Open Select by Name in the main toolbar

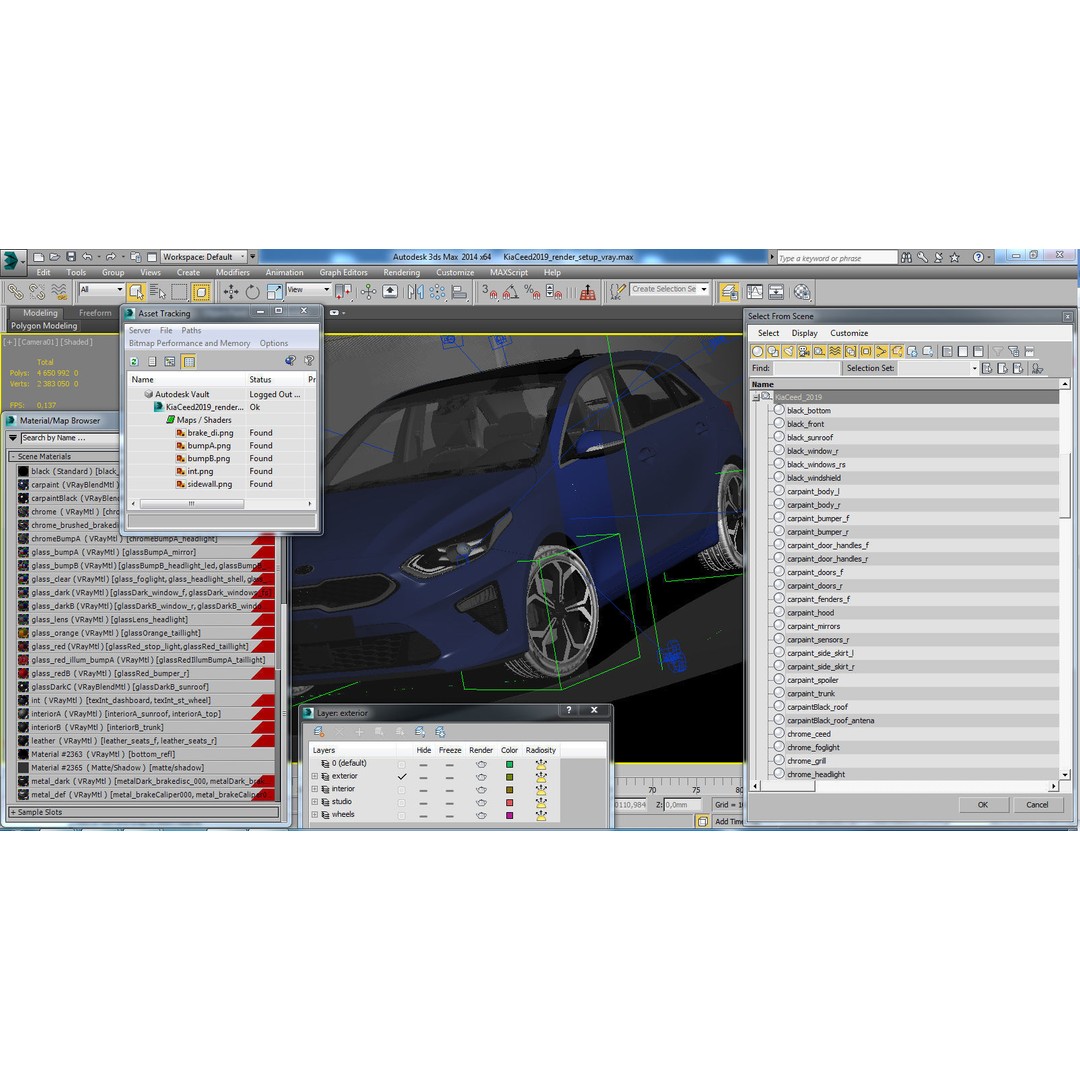[158, 292]
